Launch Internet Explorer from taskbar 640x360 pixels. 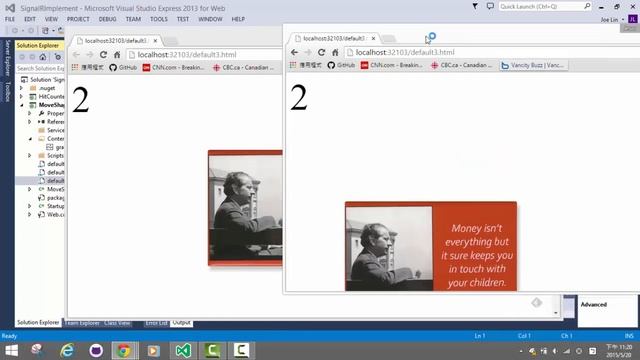(x=67, y=351)
